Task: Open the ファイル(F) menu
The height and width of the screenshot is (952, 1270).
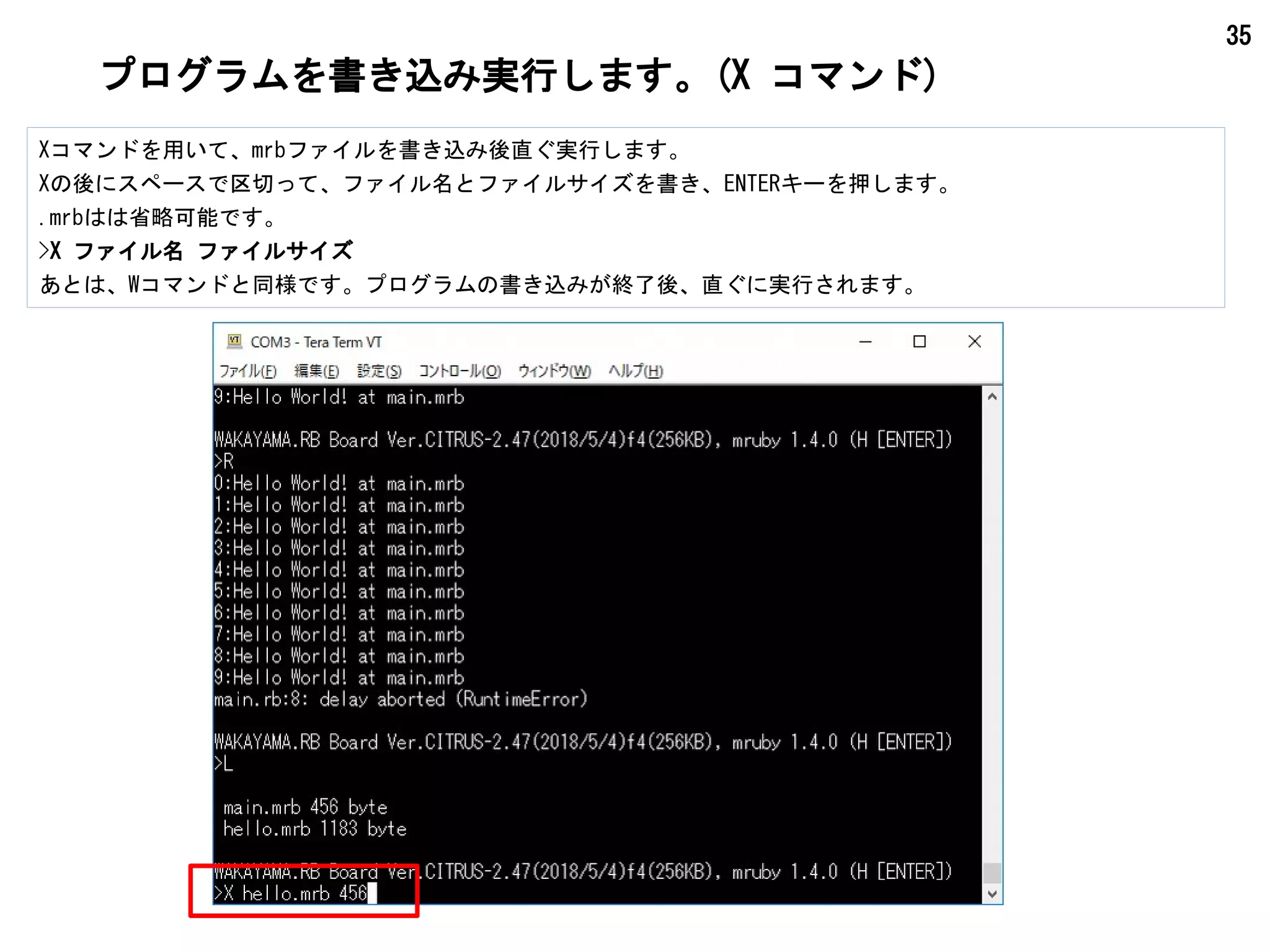Action: 247,371
